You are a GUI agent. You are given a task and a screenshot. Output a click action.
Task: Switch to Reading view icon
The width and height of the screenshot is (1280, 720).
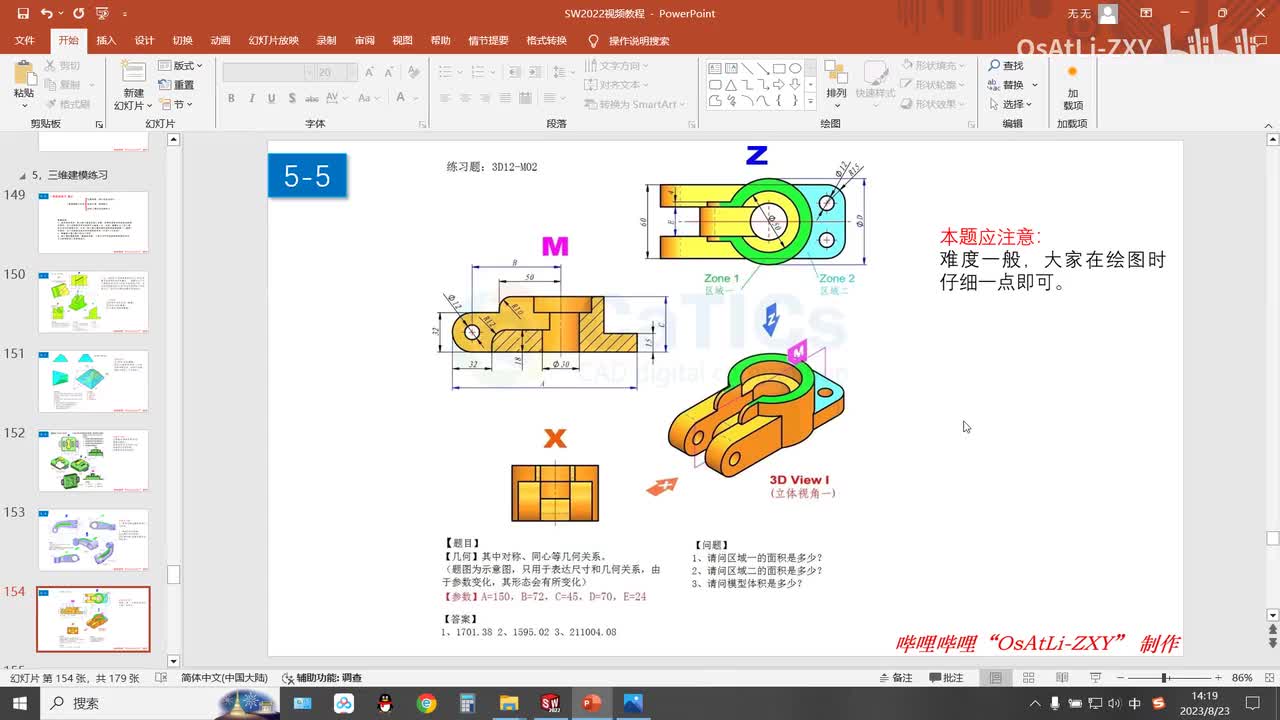click(1060, 678)
